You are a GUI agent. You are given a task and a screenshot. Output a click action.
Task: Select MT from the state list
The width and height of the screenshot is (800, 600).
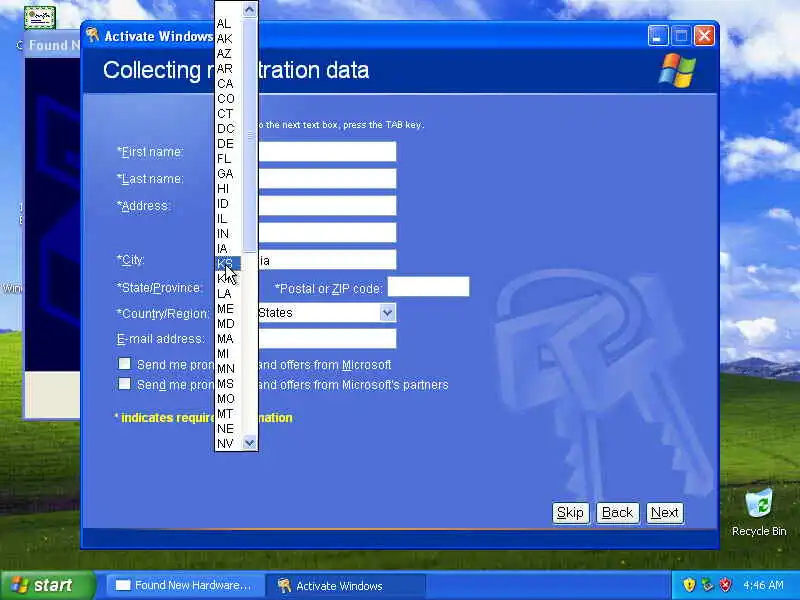tap(228, 414)
